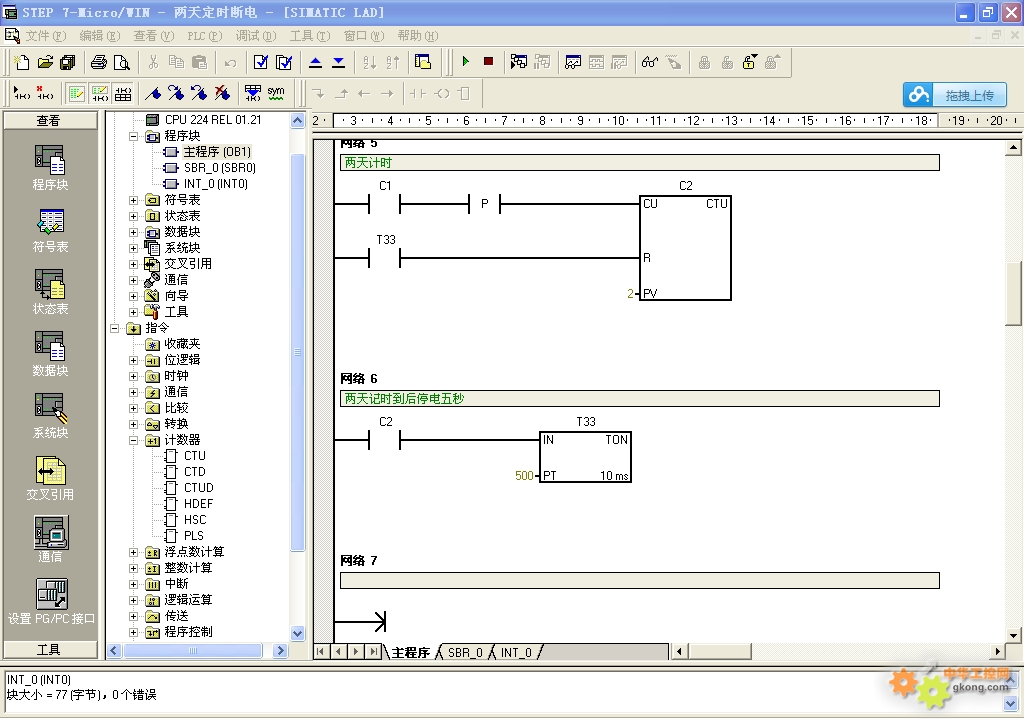Viewport: 1024px width, 719px height.
Task: Download program to PLC with down-arrow icon
Action: [x=338, y=62]
